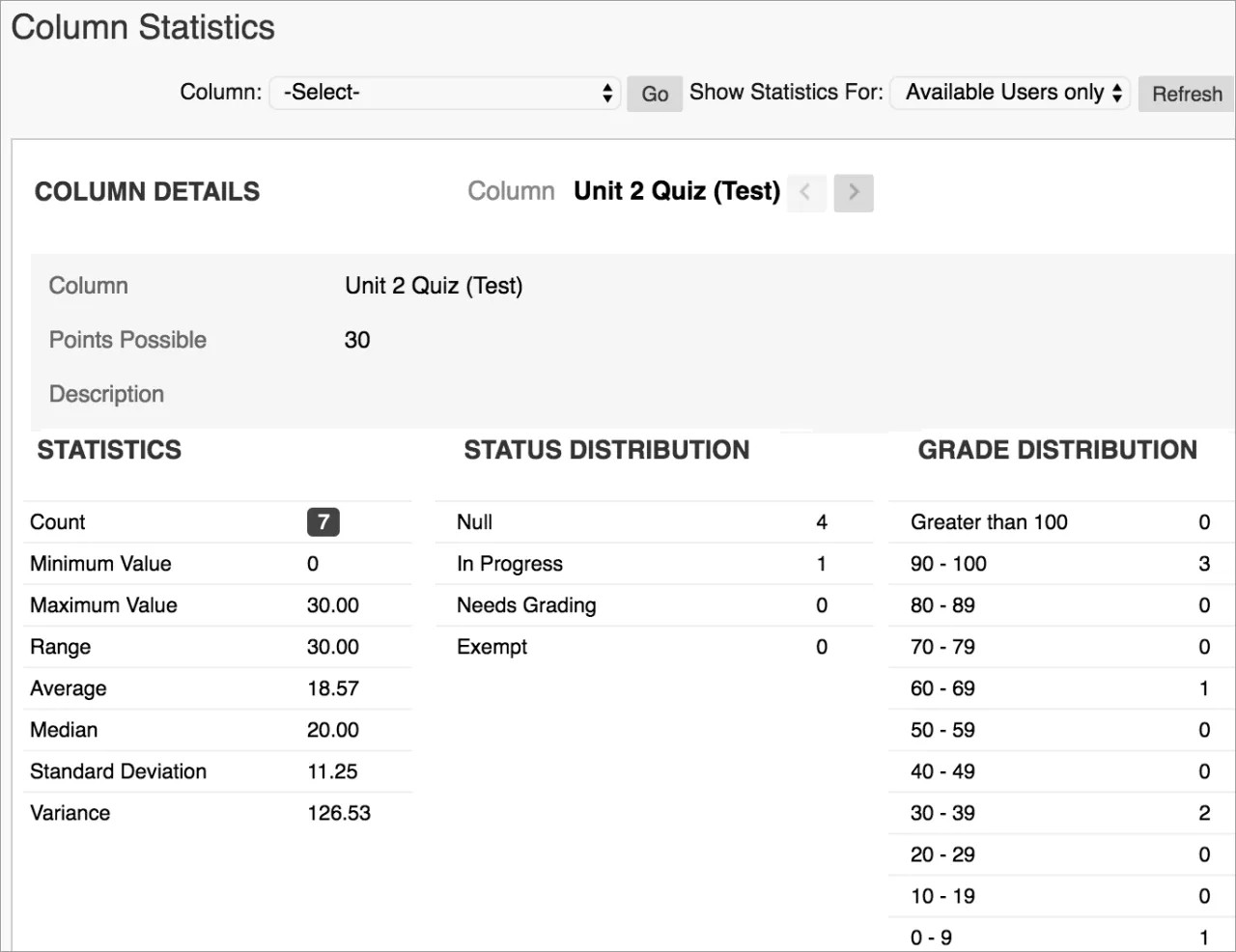Click the previous column arrow
Viewport: 1236px width, 952px height.
[x=806, y=192]
